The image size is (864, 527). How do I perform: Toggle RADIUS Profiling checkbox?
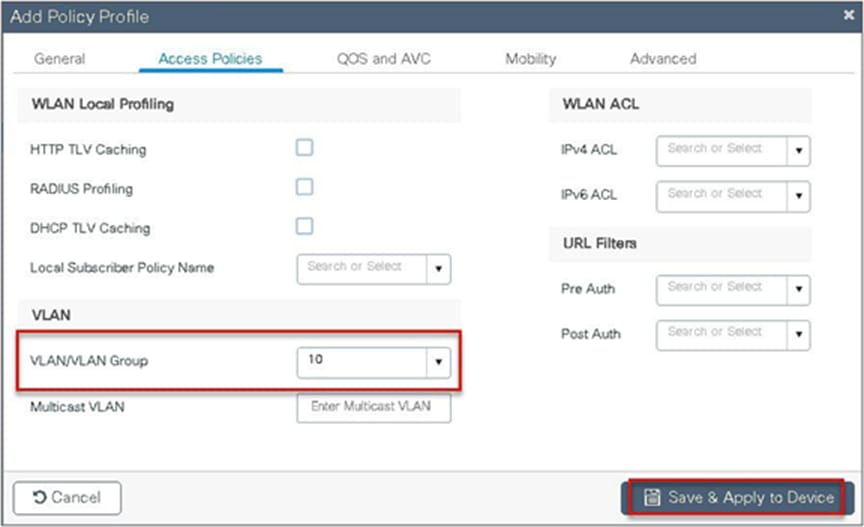(305, 187)
